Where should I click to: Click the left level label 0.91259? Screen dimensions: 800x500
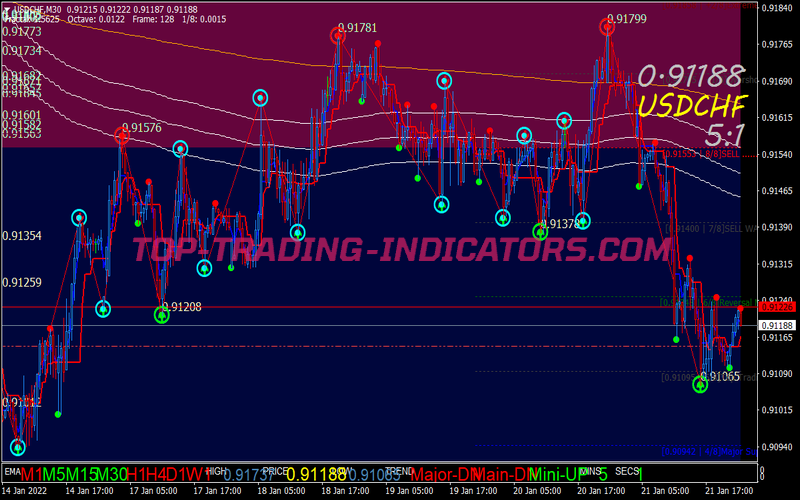[22, 282]
